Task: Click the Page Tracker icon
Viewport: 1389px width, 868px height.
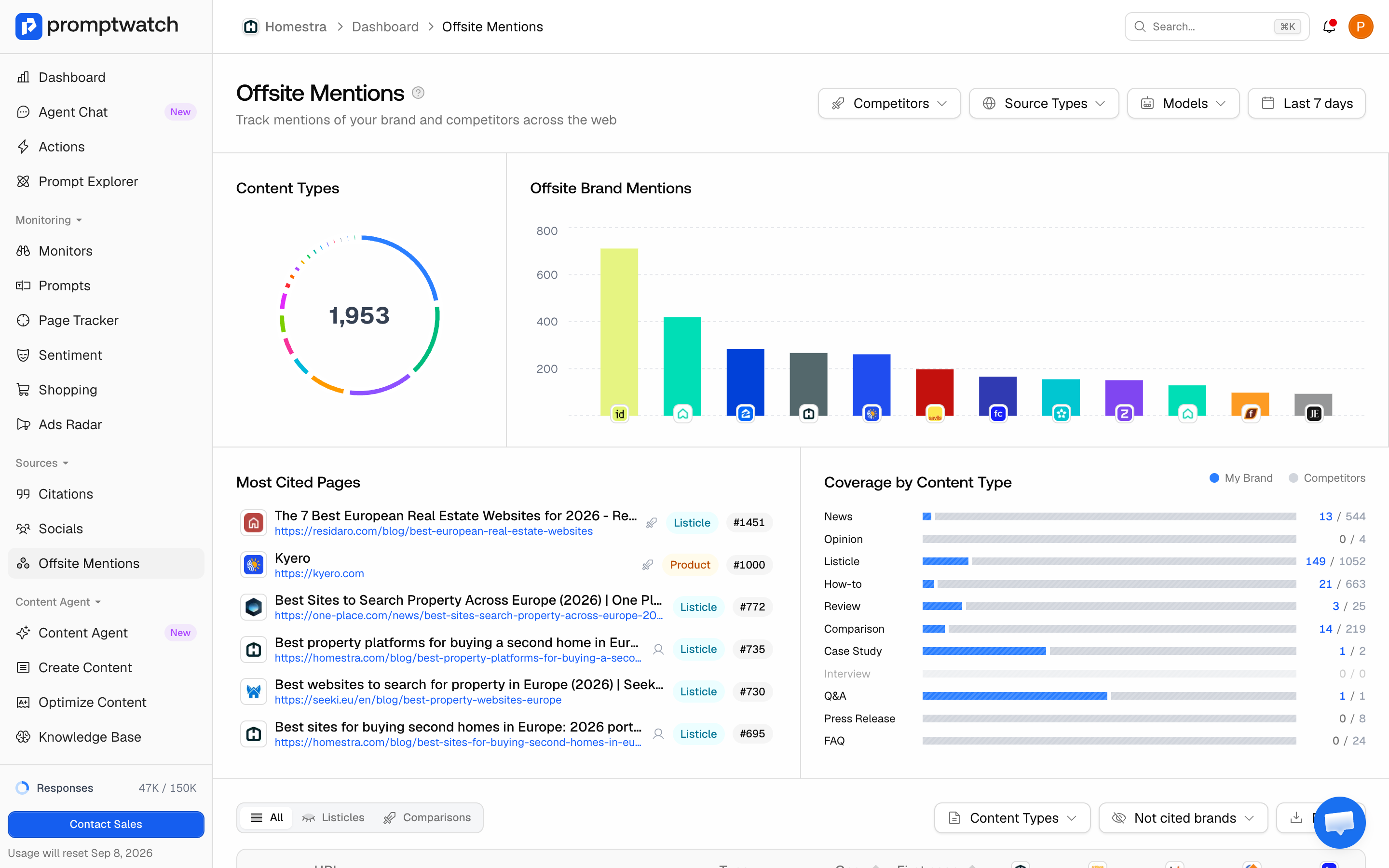Action: pyautogui.click(x=23, y=320)
